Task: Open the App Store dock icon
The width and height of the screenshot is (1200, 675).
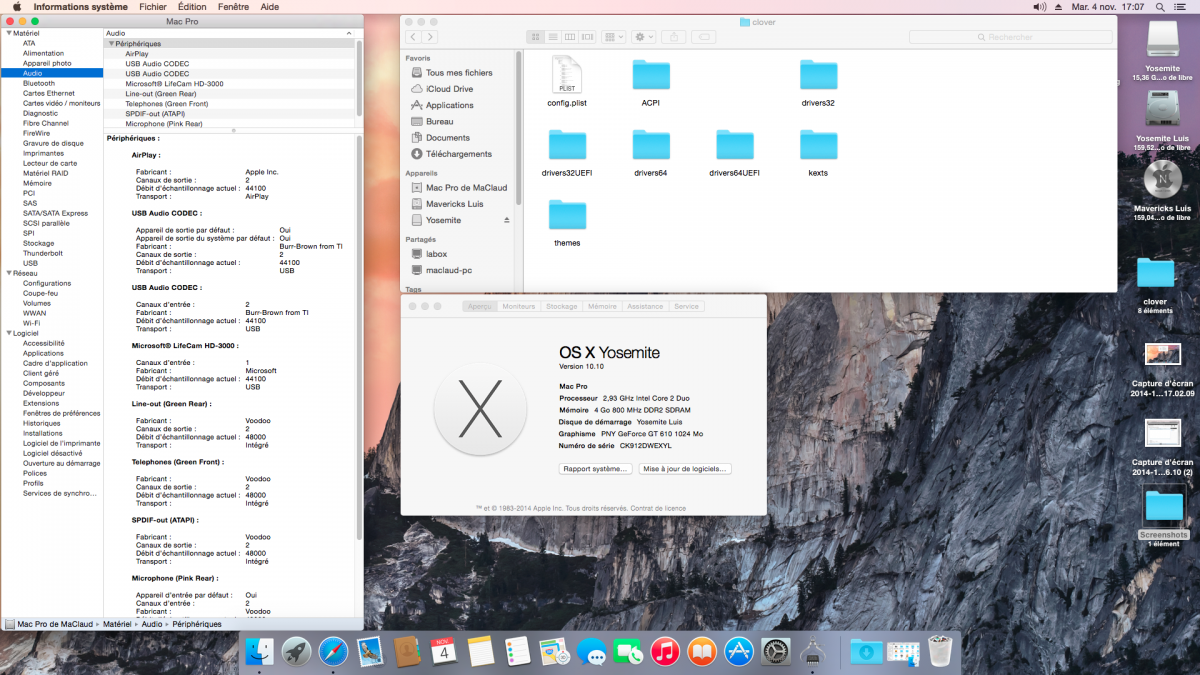Action: point(739,652)
